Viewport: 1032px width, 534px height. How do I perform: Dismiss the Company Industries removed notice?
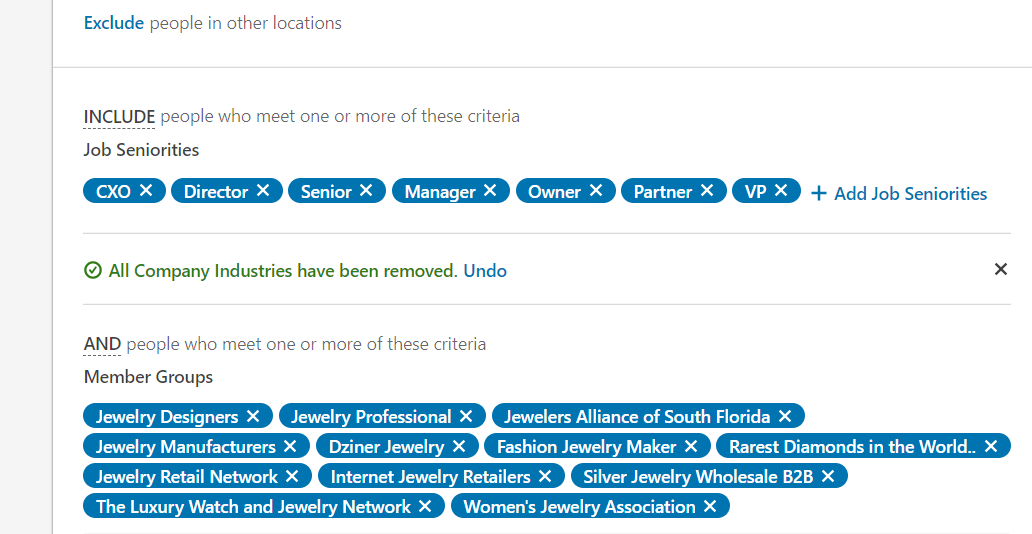1000,269
